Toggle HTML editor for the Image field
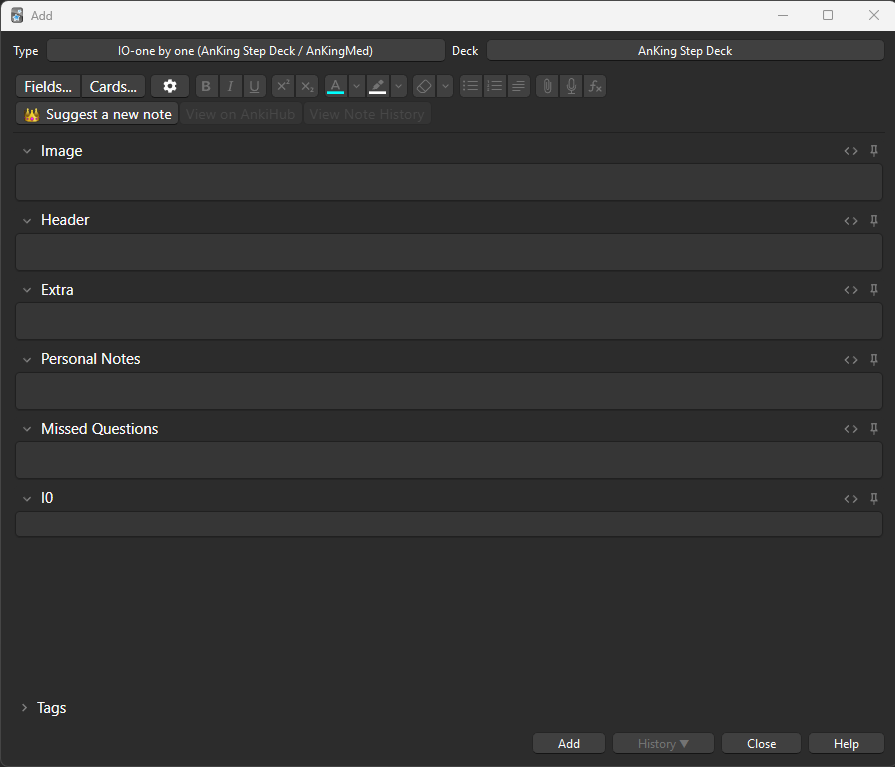 pos(851,151)
